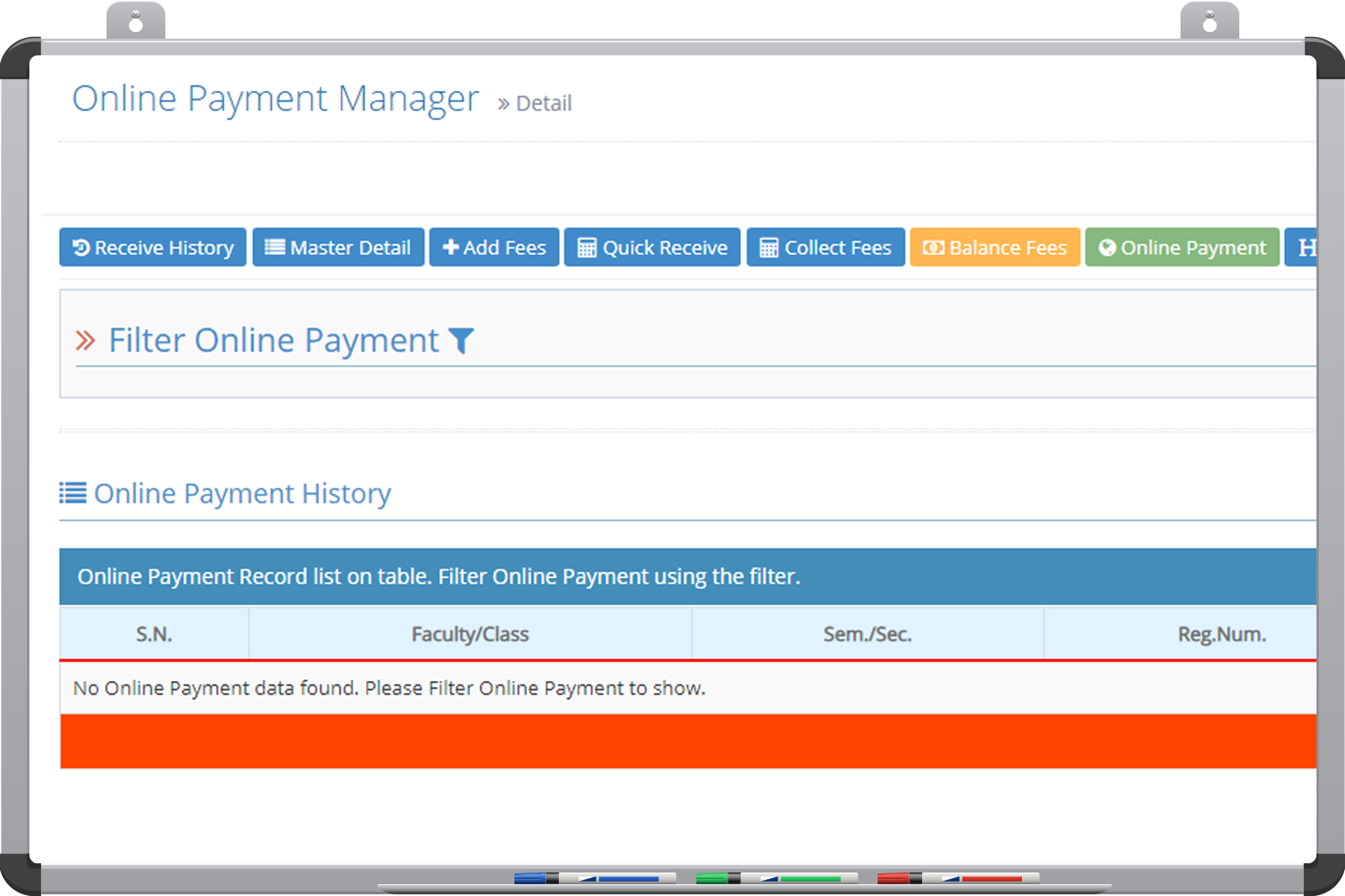This screenshot has height=896, width=1345.
Task: Click the funnel icon beside Filter Online Payment
Action: click(x=461, y=341)
